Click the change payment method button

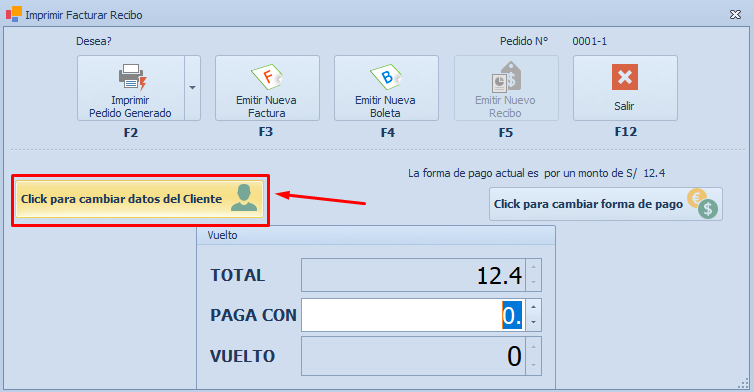pyautogui.click(x=606, y=204)
